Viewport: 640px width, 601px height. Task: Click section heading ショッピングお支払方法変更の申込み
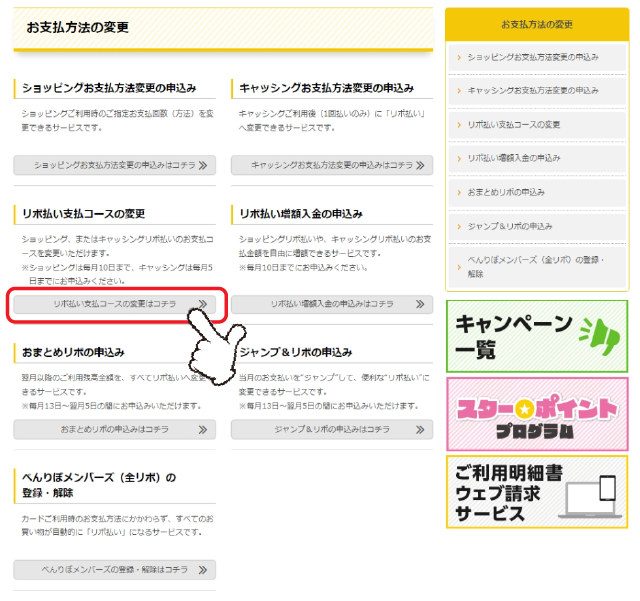pos(109,88)
